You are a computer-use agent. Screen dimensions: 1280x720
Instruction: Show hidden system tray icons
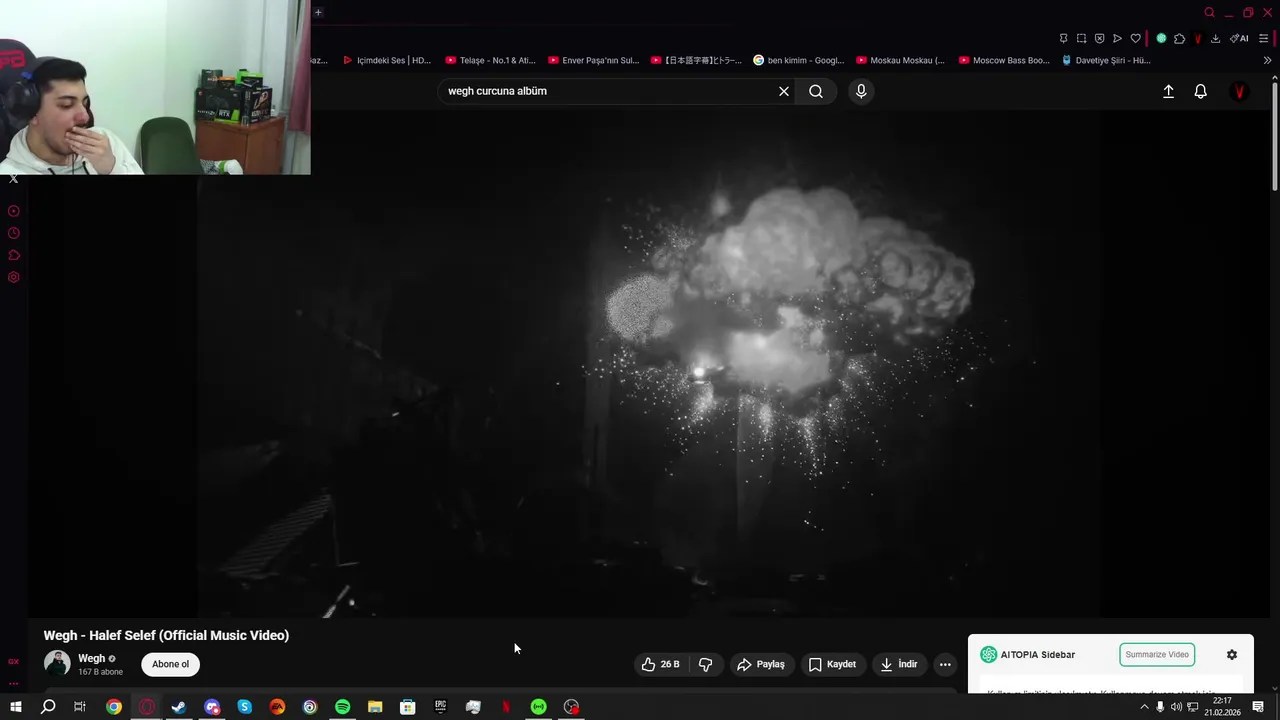1144,707
